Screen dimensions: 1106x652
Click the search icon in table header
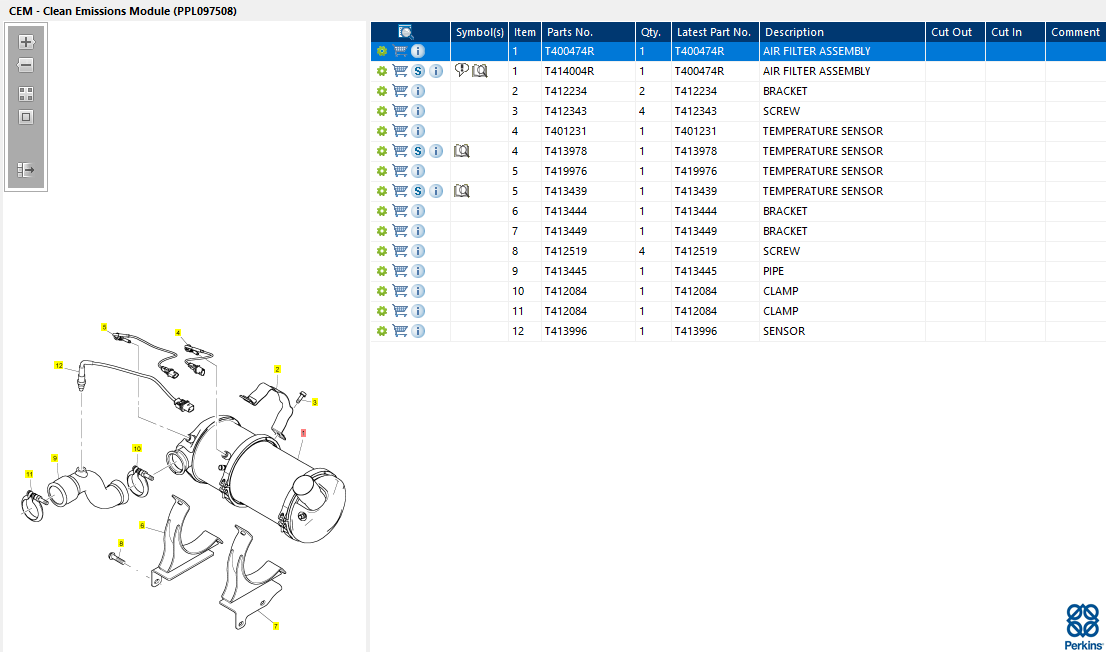coord(406,32)
